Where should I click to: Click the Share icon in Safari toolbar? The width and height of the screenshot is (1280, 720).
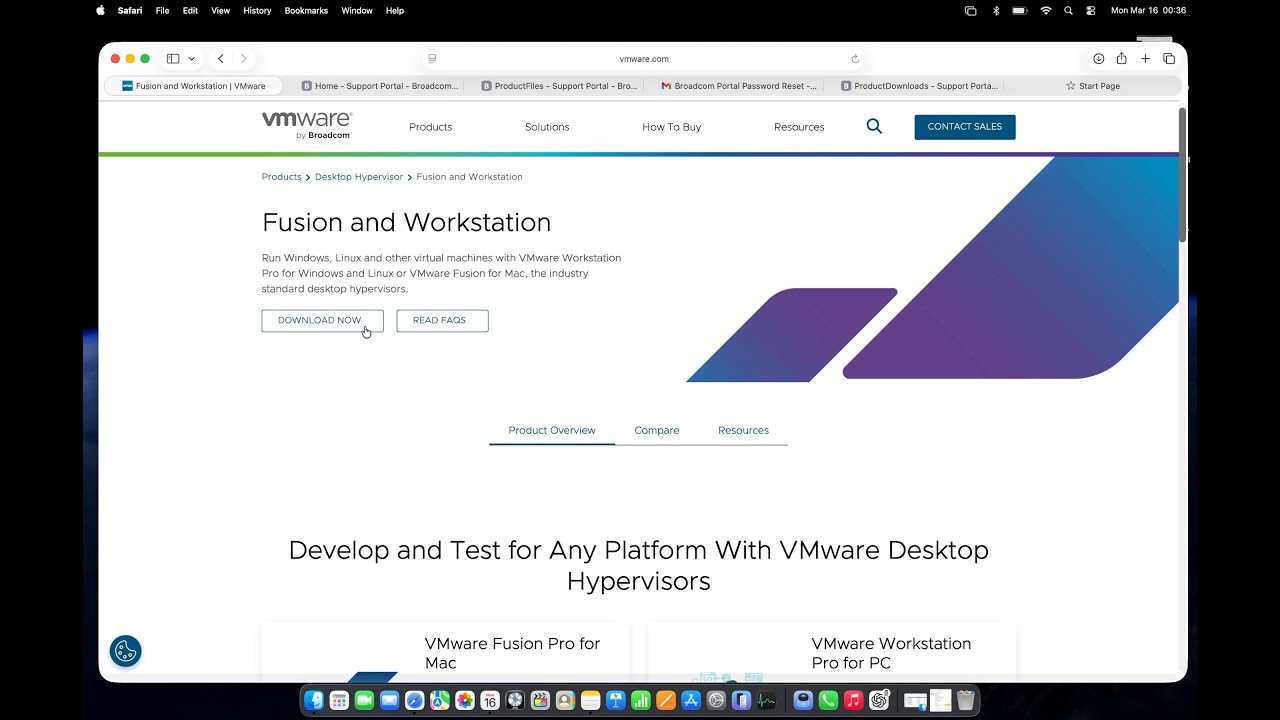coord(1121,59)
